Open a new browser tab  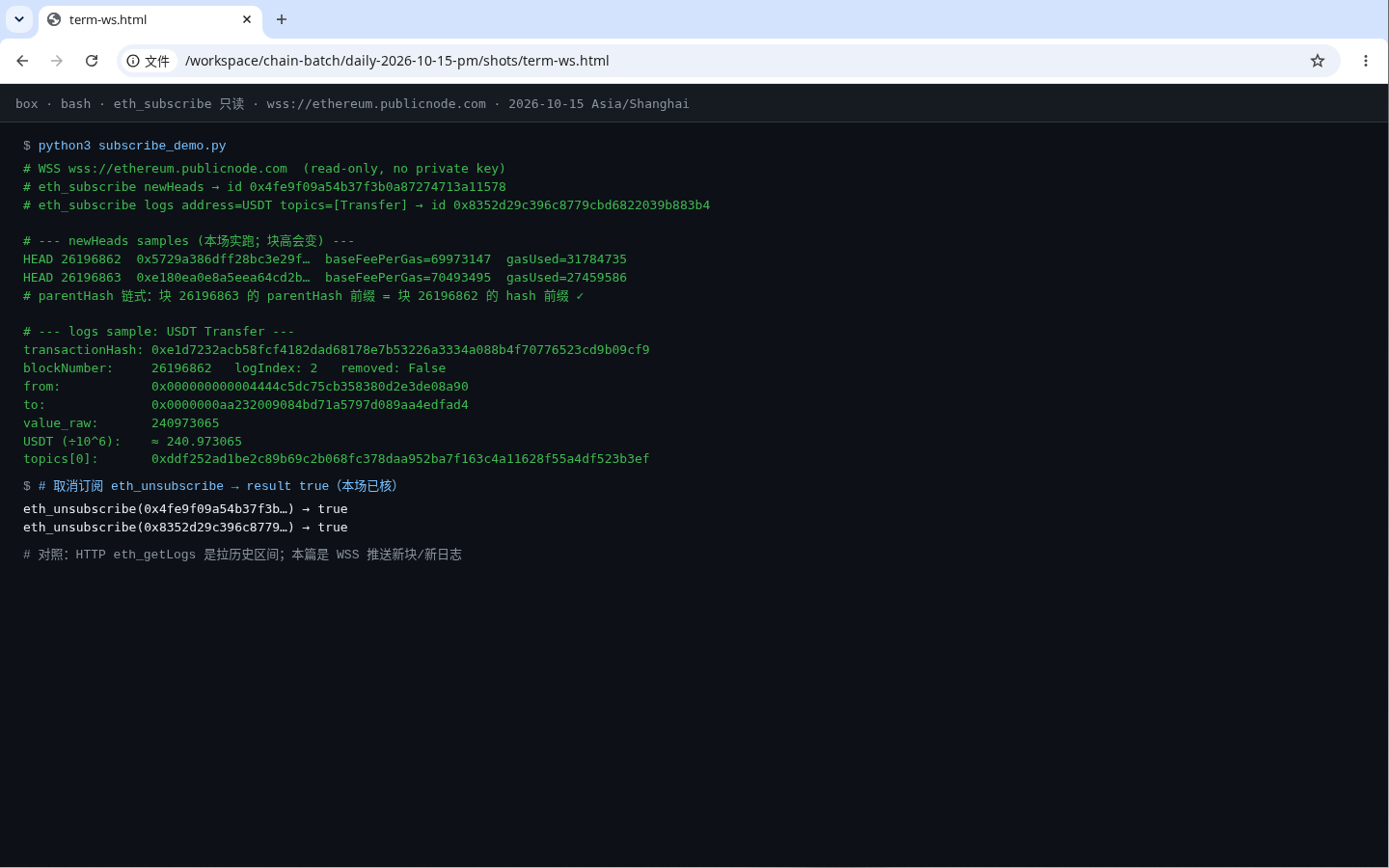click(x=282, y=19)
